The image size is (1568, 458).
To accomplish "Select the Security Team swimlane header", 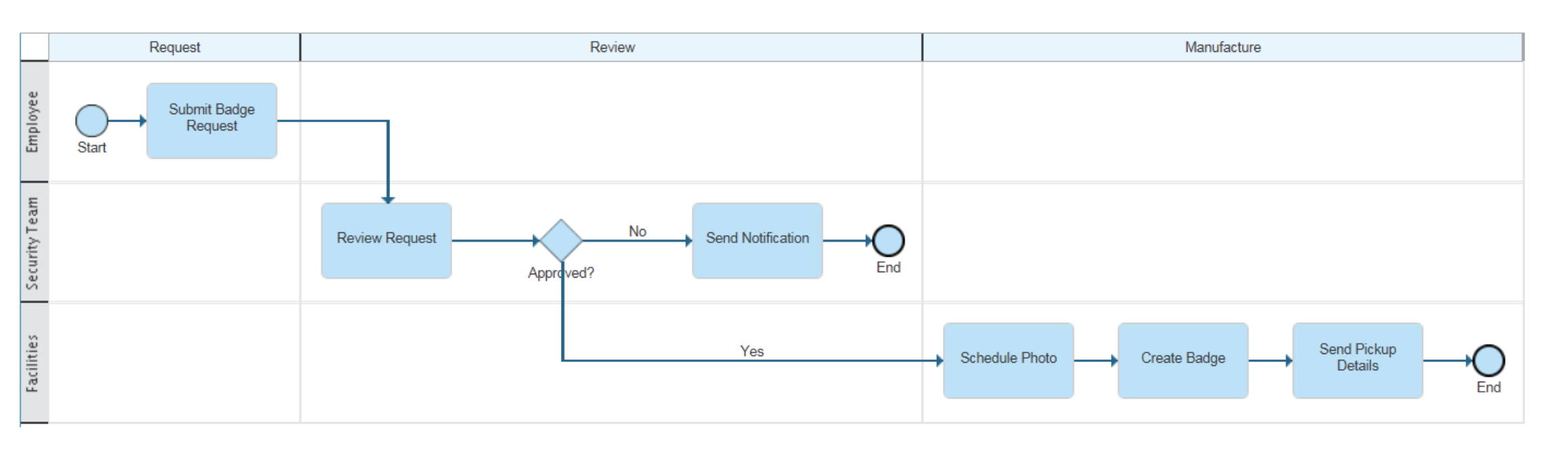I will pos(33,243).
